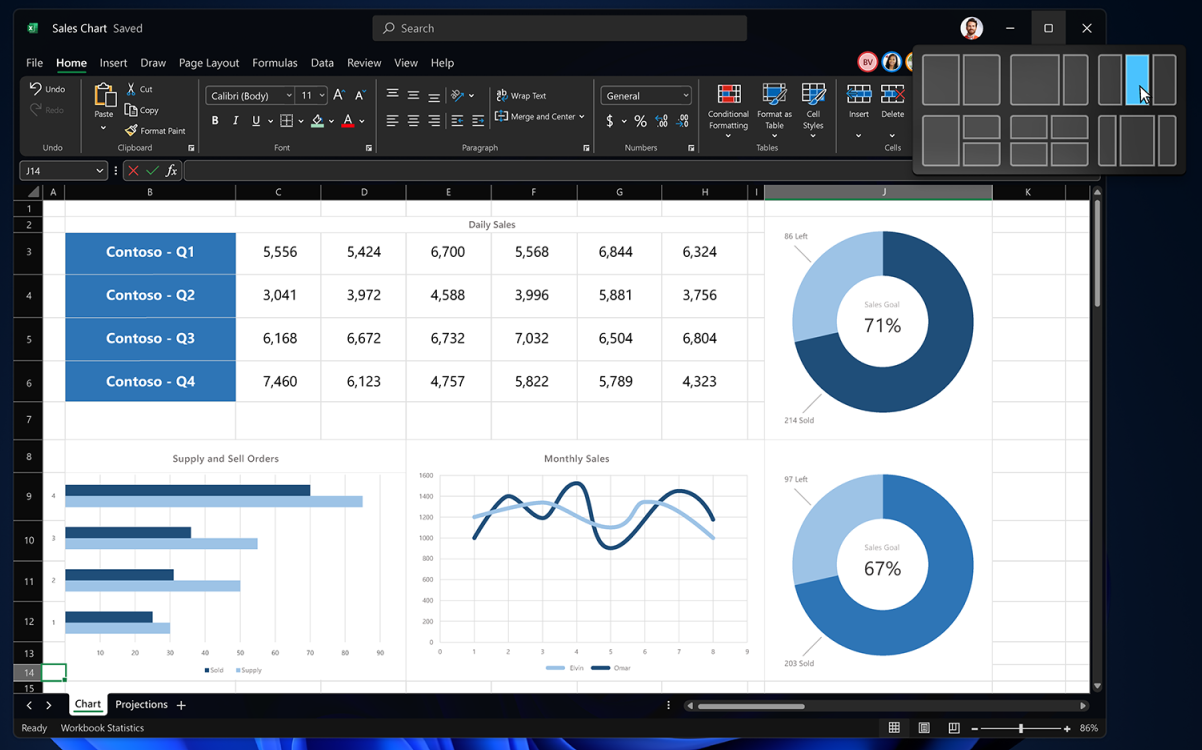Image resolution: width=1202 pixels, height=750 pixels.
Task: Click the zoom slider handle
Action: 1021,728
